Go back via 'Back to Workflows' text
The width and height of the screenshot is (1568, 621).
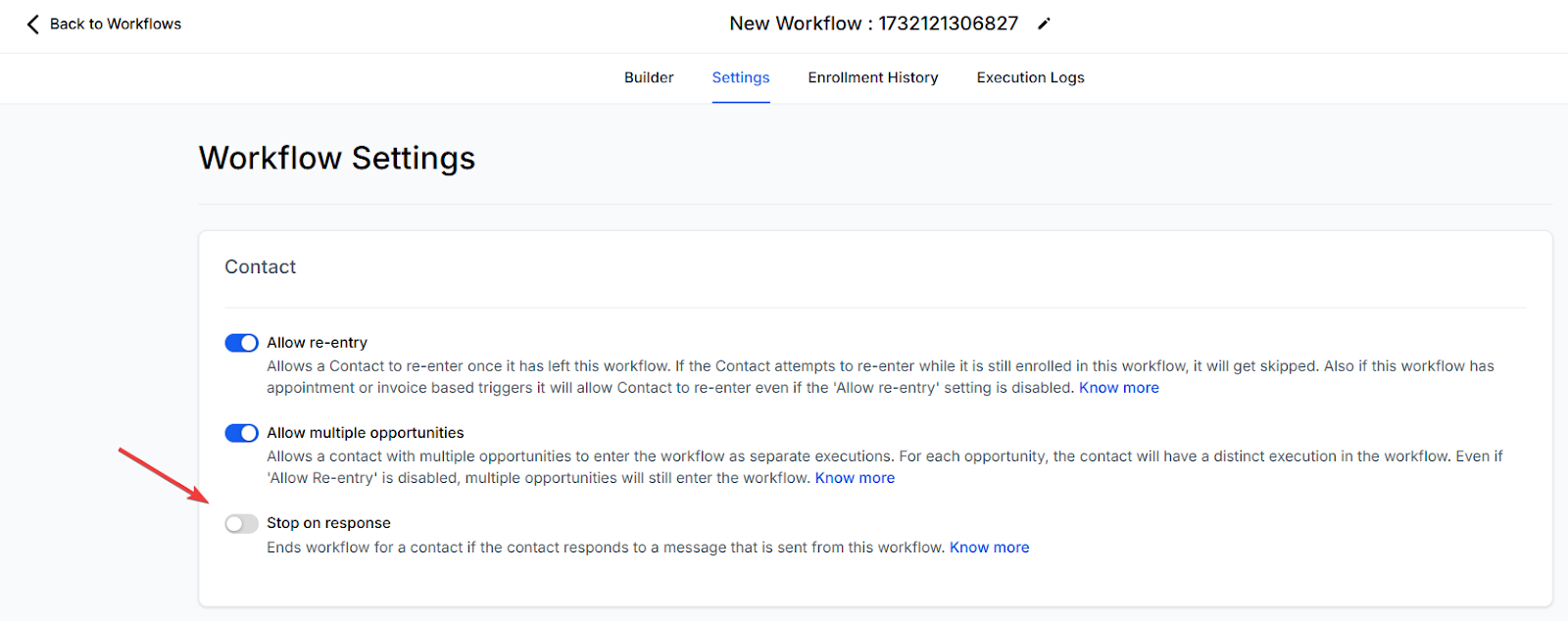[x=115, y=24]
